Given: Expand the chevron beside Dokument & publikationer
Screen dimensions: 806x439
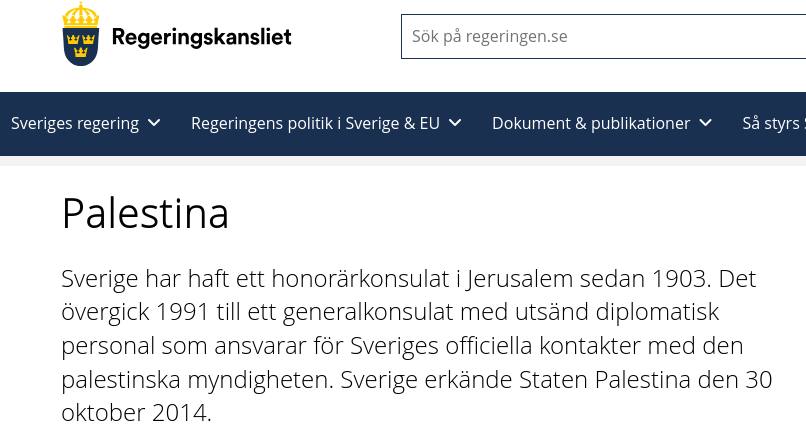Looking at the screenshot, I should pos(705,123).
